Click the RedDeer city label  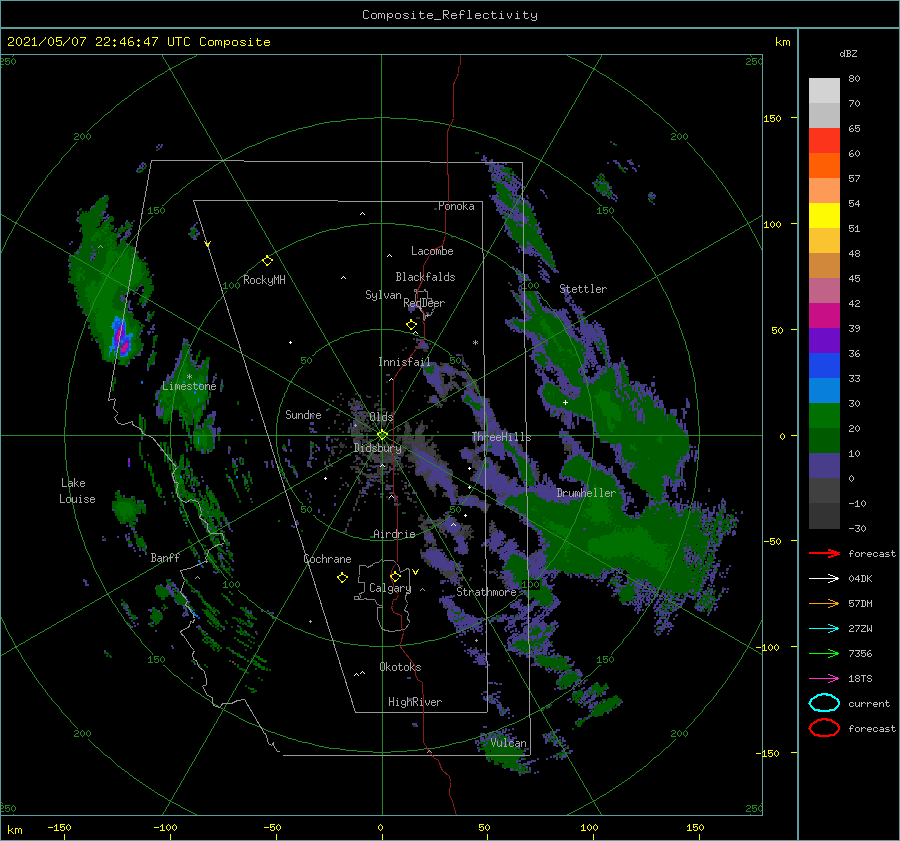tap(424, 303)
